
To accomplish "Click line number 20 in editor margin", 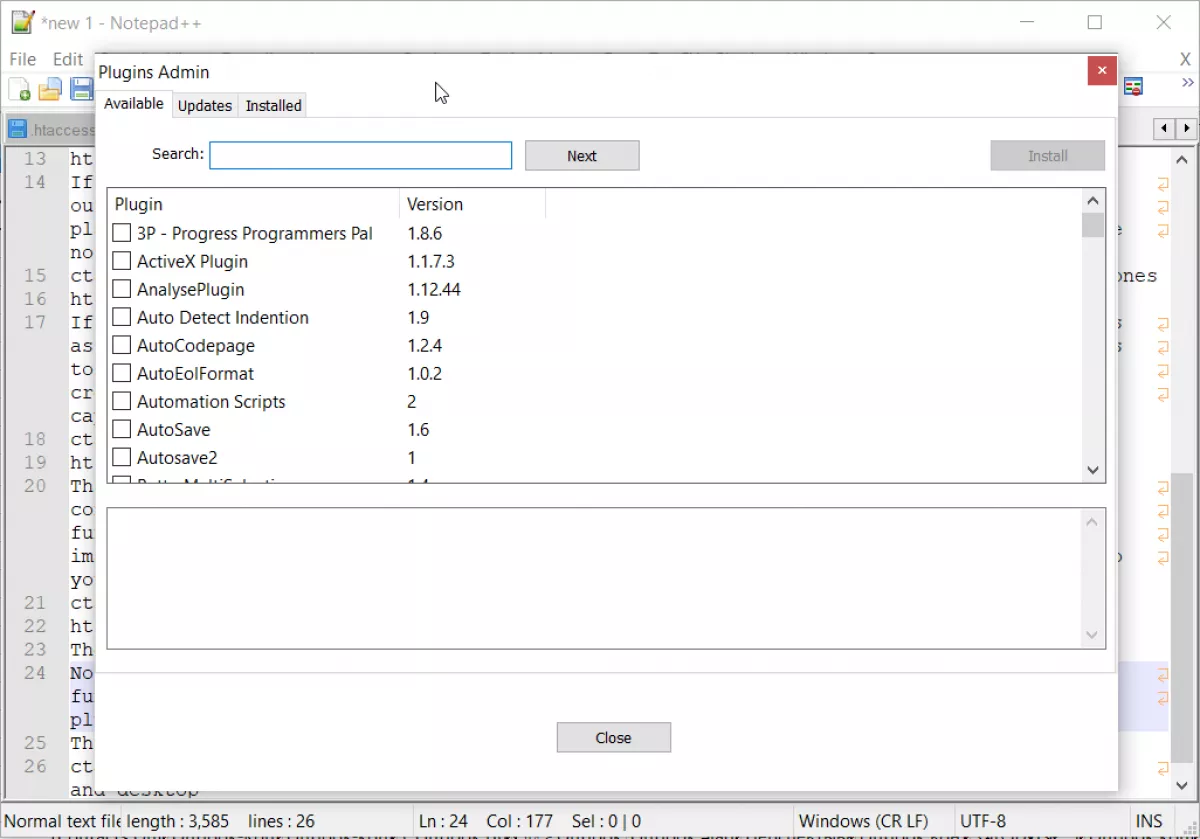I will (x=35, y=486).
